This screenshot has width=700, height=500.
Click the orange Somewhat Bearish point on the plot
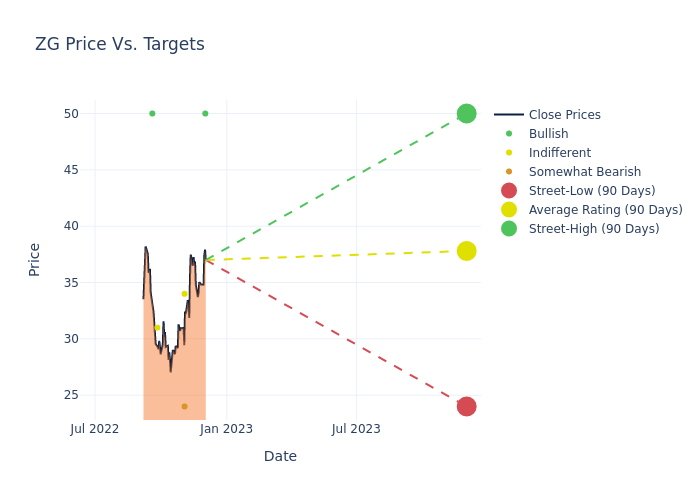pyautogui.click(x=184, y=407)
